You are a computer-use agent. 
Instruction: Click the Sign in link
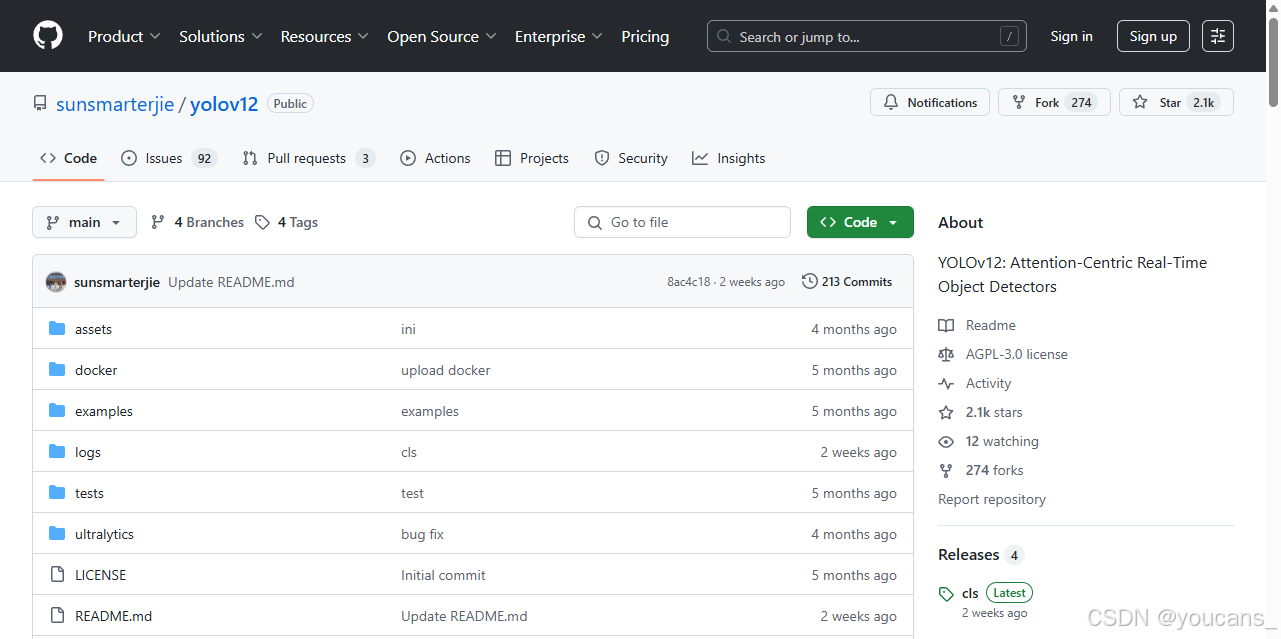pyautogui.click(x=1072, y=36)
